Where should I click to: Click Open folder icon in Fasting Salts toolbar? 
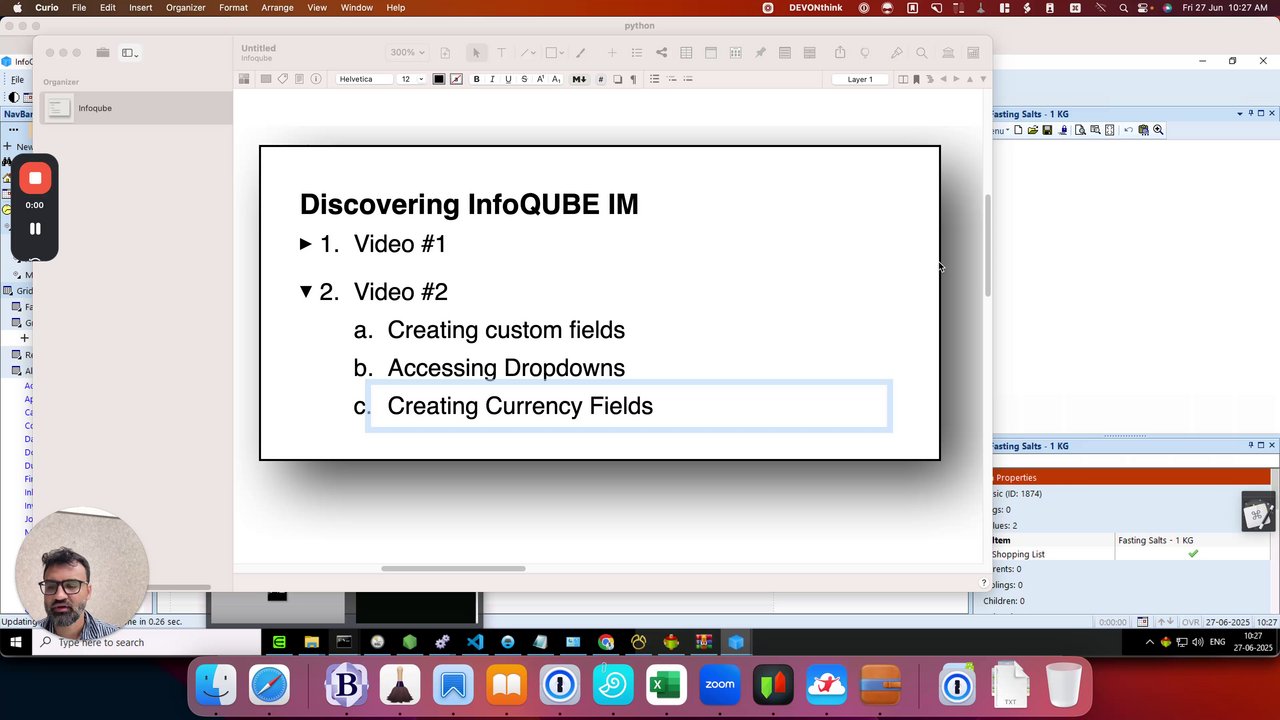pos(1032,130)
